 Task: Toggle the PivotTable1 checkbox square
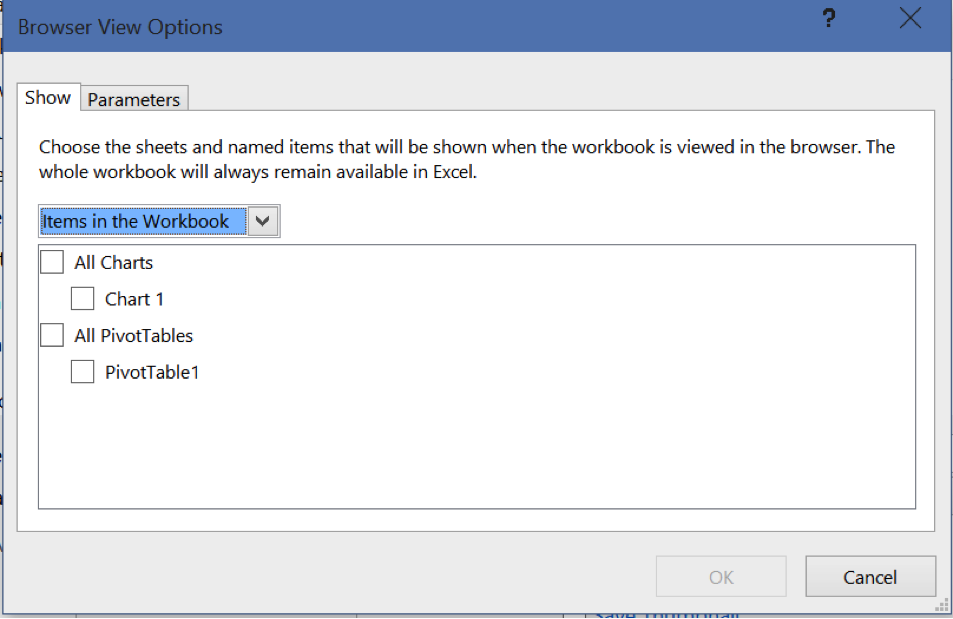(82, 372)
